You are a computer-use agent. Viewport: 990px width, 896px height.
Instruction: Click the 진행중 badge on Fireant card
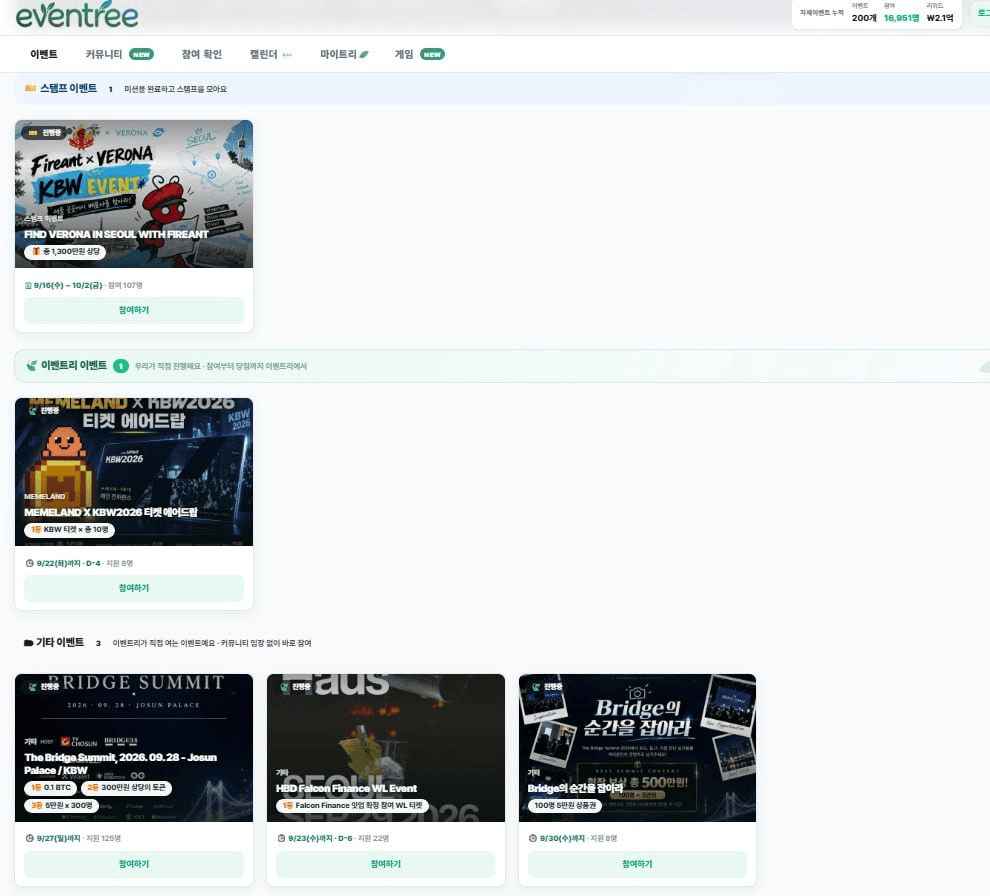point(43,133)
